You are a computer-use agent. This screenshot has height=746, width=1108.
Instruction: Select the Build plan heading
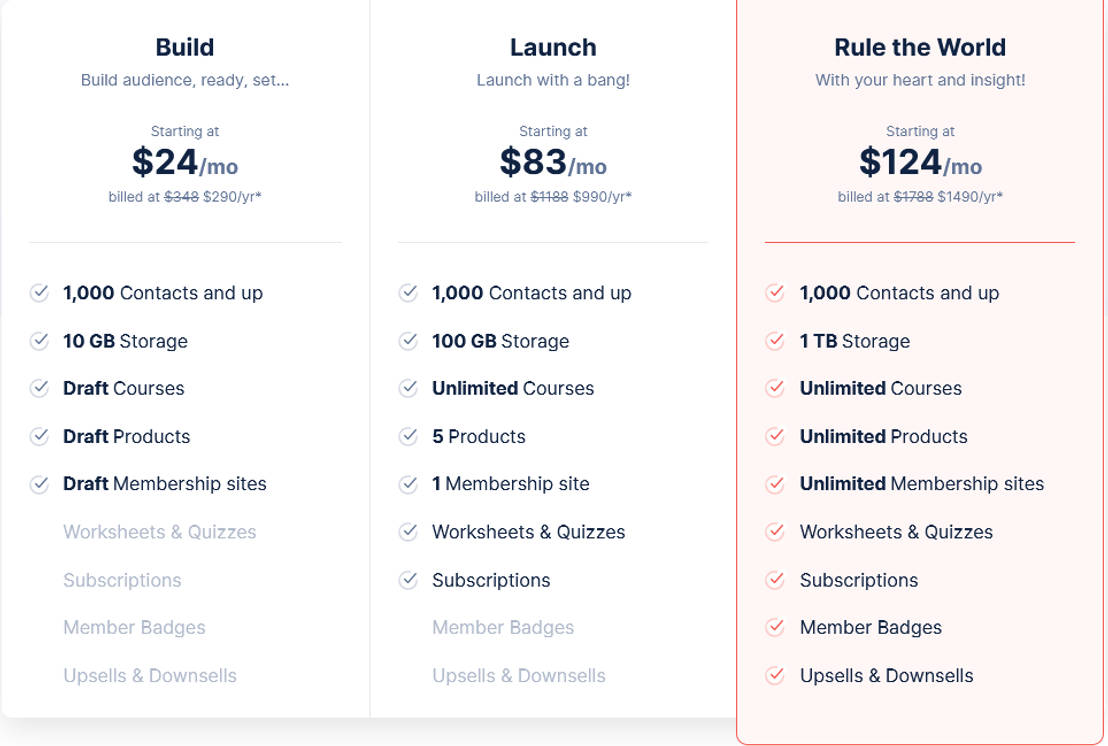[184, 47]
